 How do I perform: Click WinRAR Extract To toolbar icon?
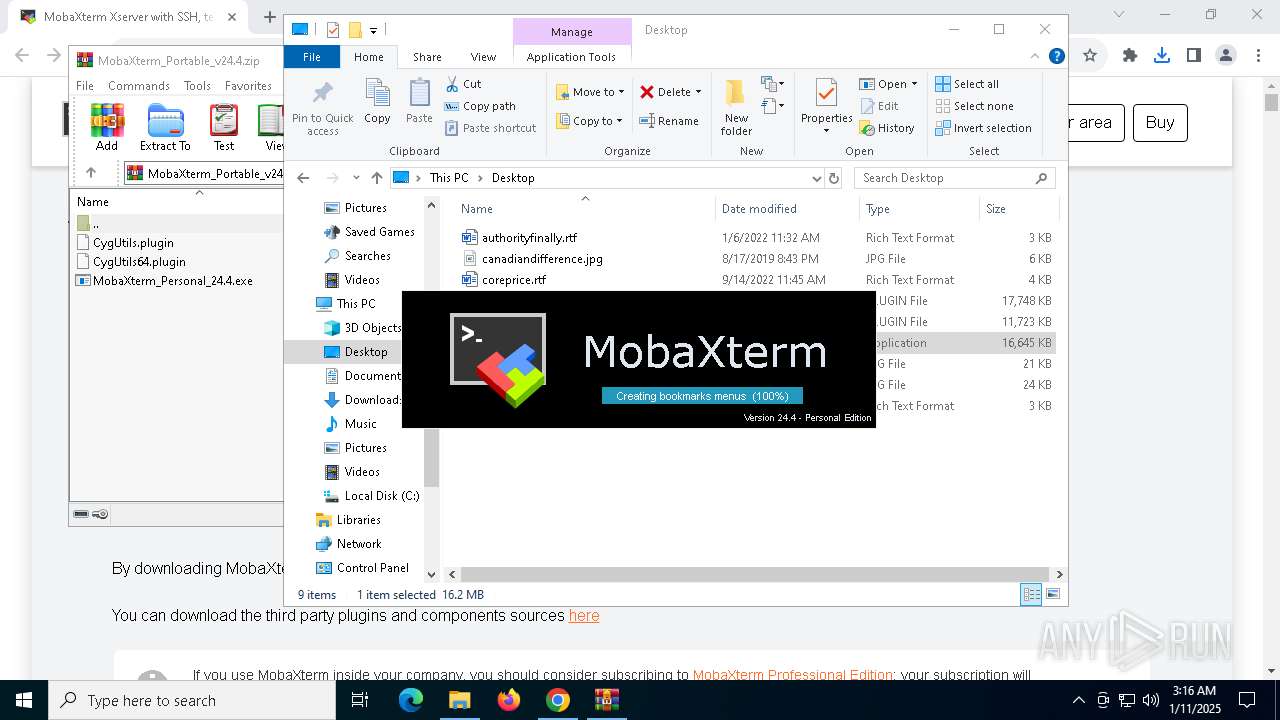click(165, 127)
